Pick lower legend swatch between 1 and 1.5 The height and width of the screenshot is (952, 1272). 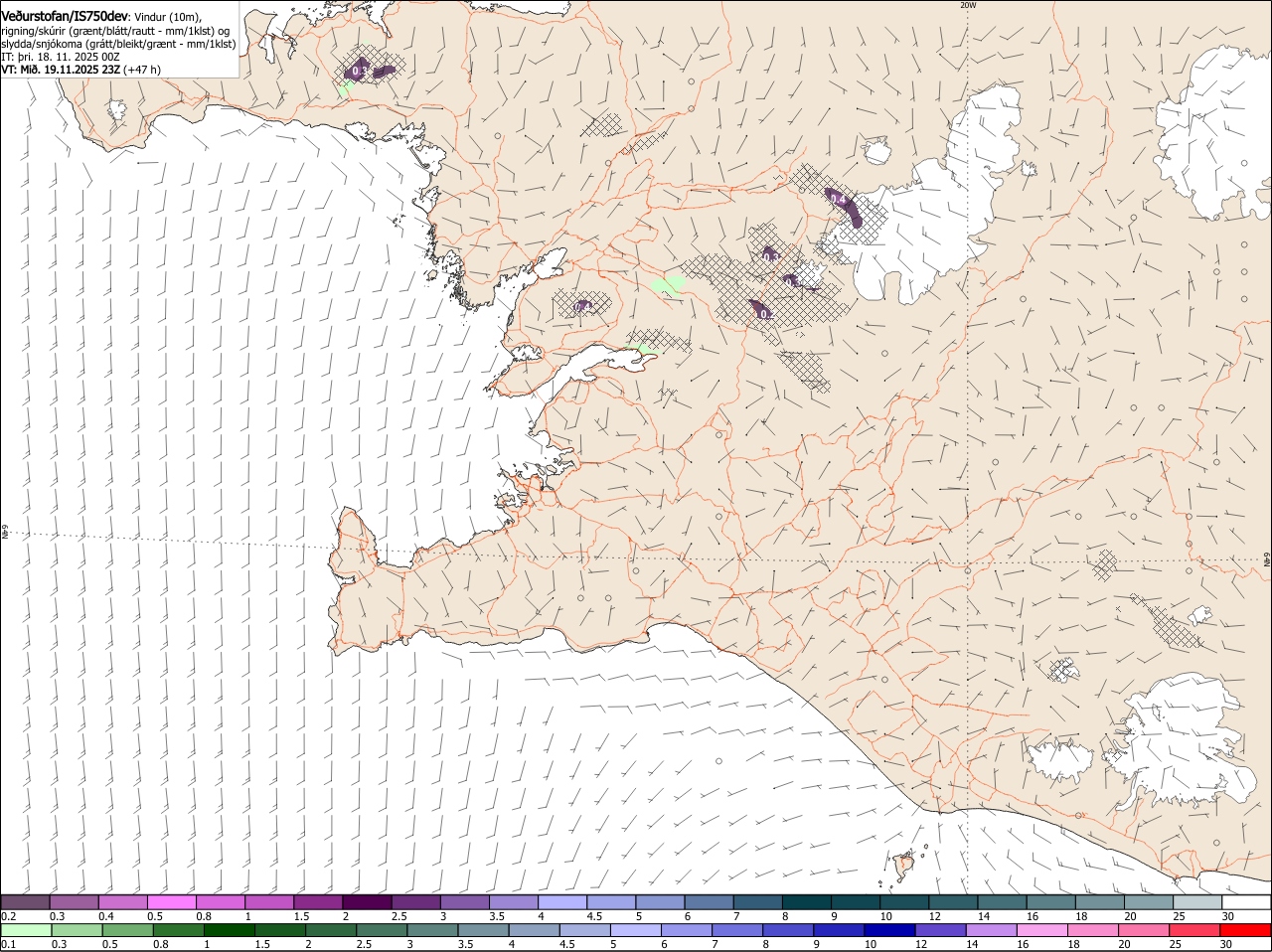click(229, 930)
